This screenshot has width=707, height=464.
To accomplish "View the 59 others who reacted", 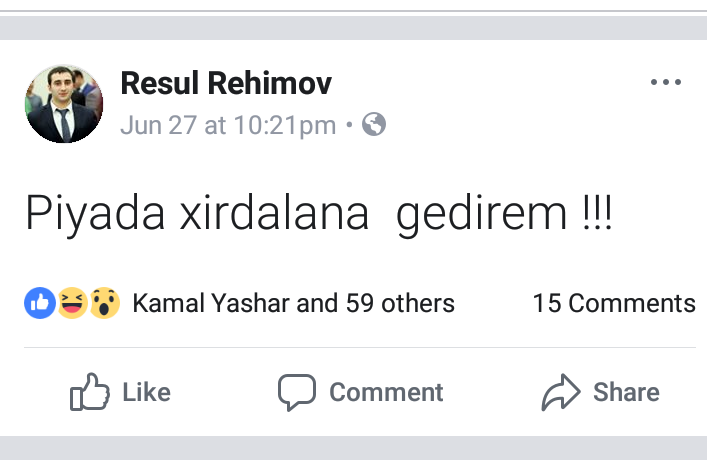I will [400, 303].
